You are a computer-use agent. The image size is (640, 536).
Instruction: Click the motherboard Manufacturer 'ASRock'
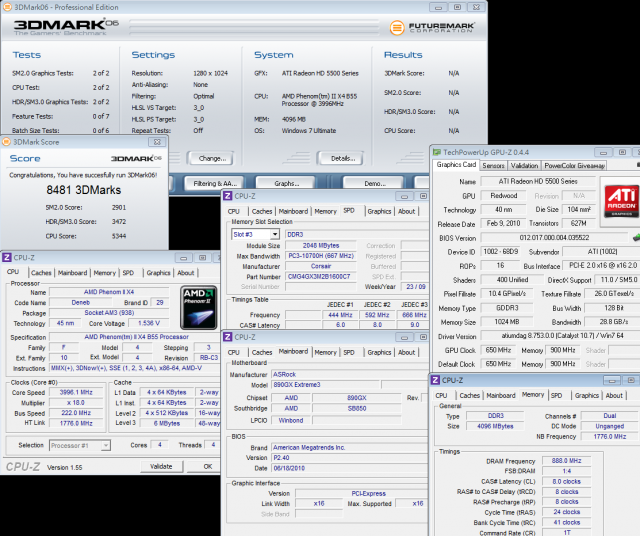(350, 374)
